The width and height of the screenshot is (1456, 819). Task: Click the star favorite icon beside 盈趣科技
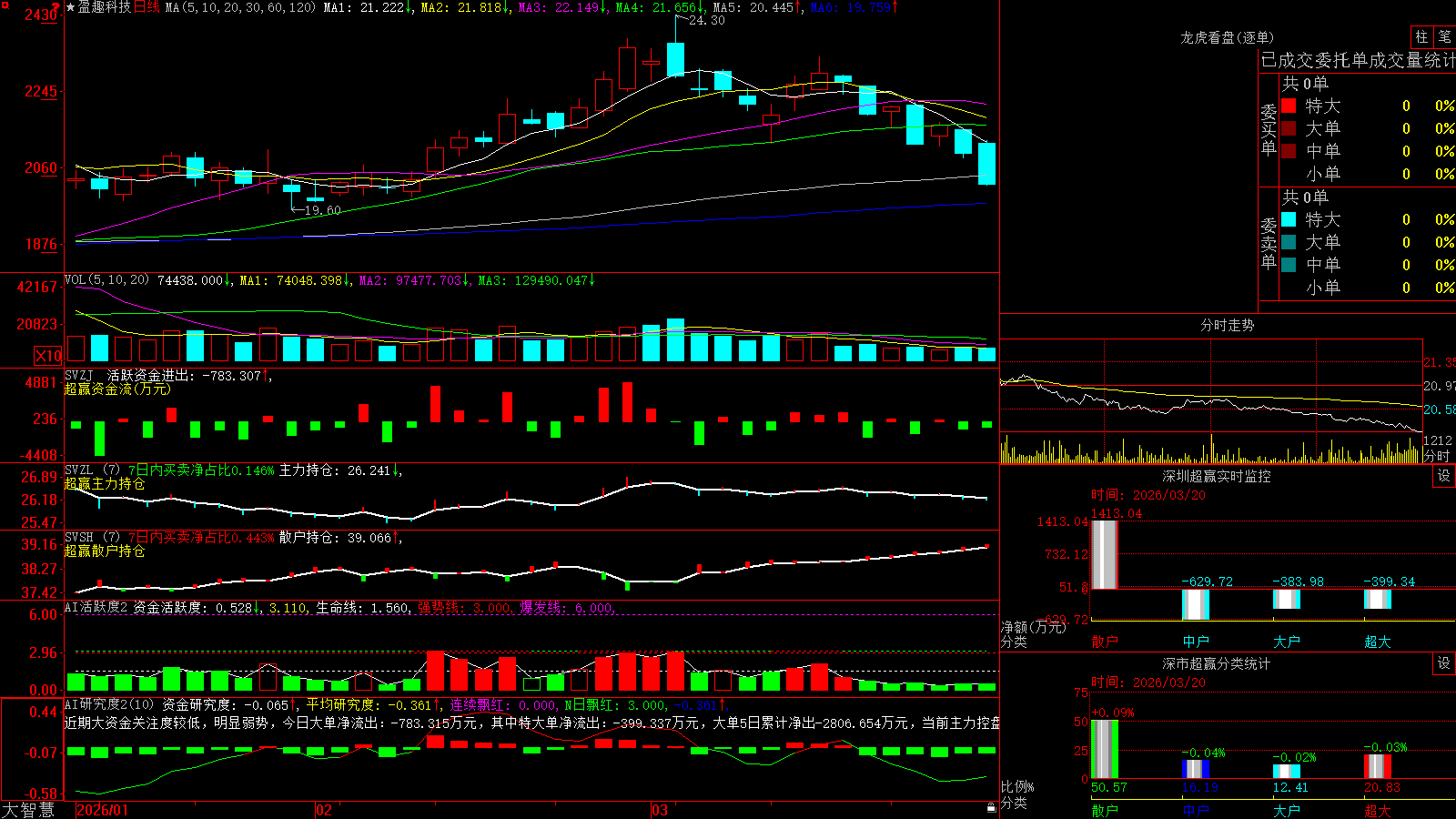pyautogui.click(x=70, y=7)
